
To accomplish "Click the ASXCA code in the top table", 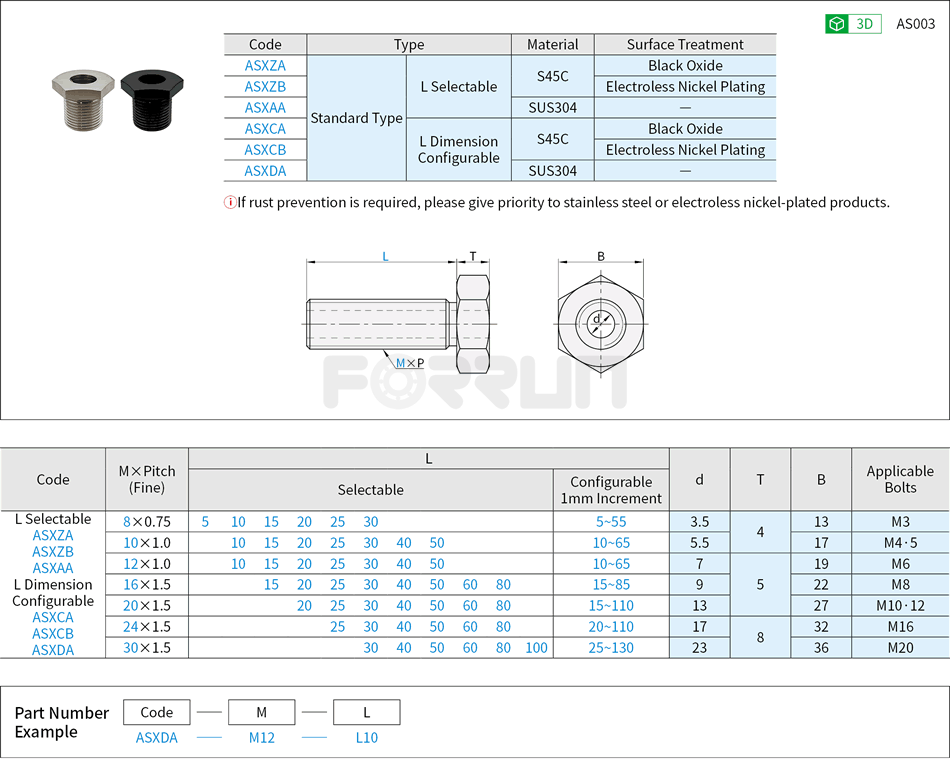I will point(264,128).
